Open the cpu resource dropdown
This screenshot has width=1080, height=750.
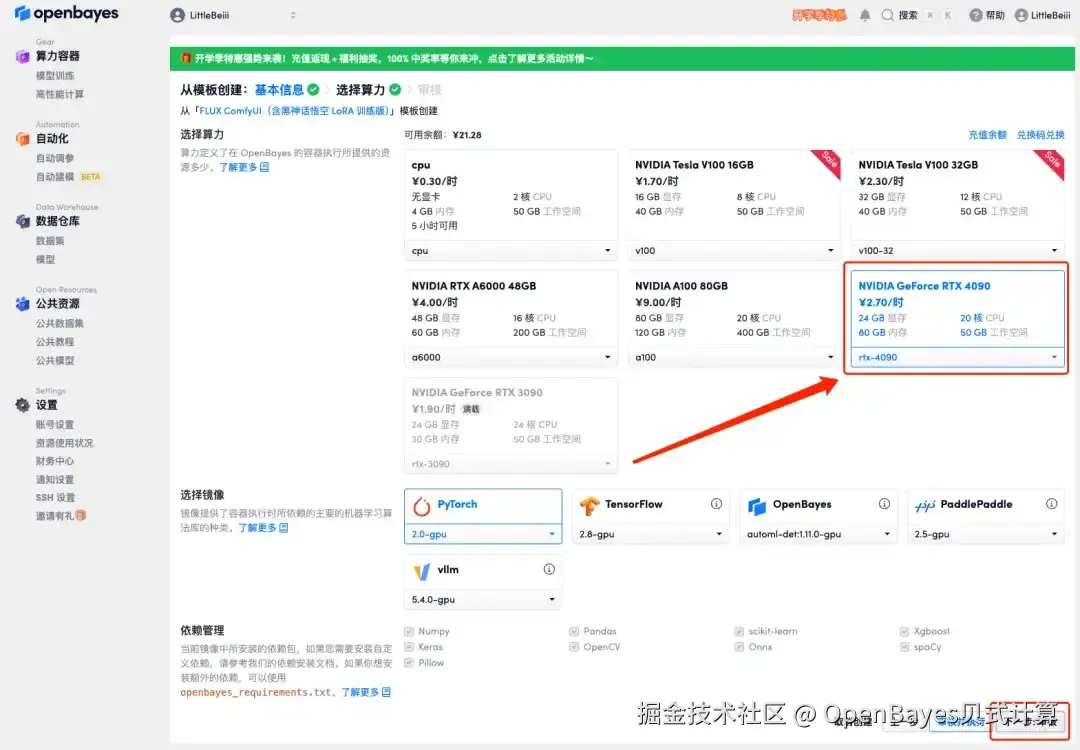[510, 251]
